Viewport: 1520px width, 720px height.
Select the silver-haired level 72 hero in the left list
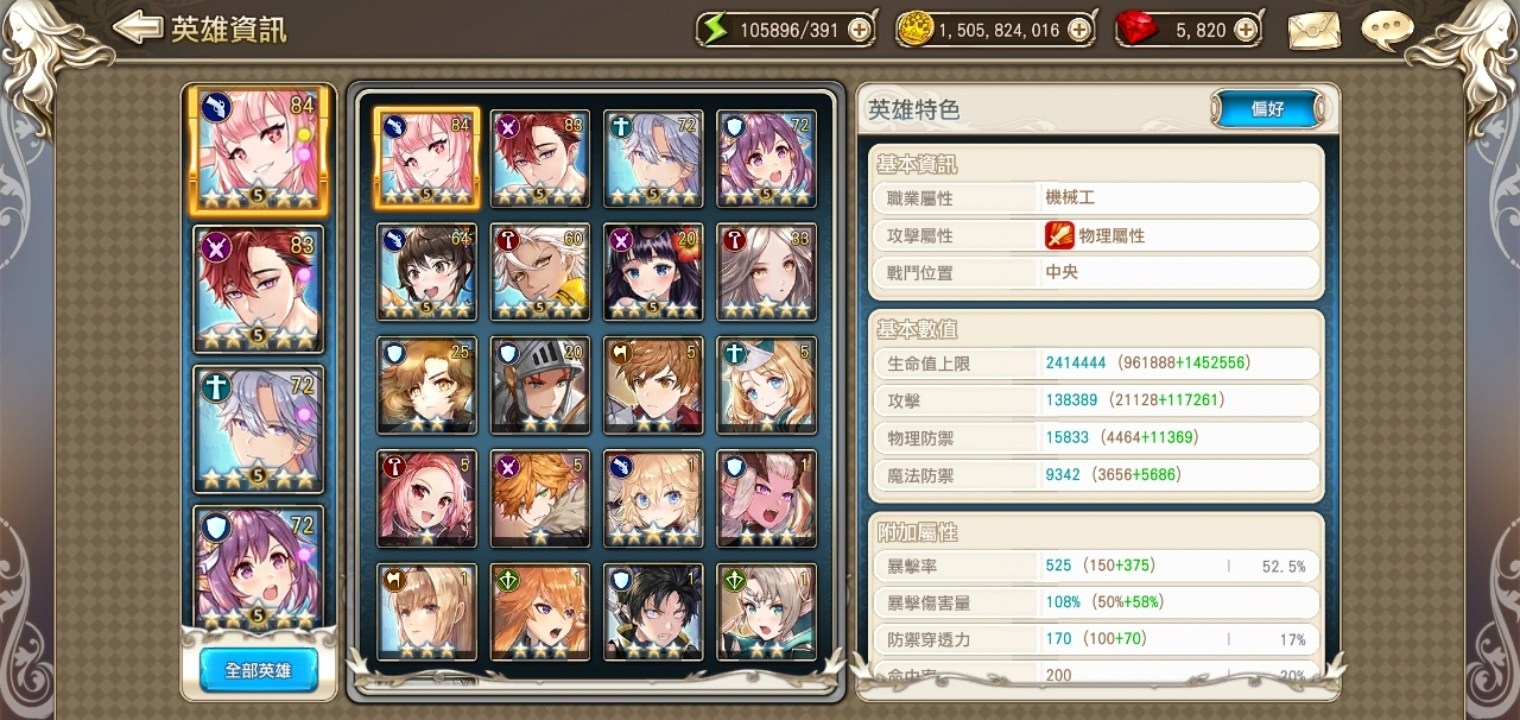tap(258, 429)
